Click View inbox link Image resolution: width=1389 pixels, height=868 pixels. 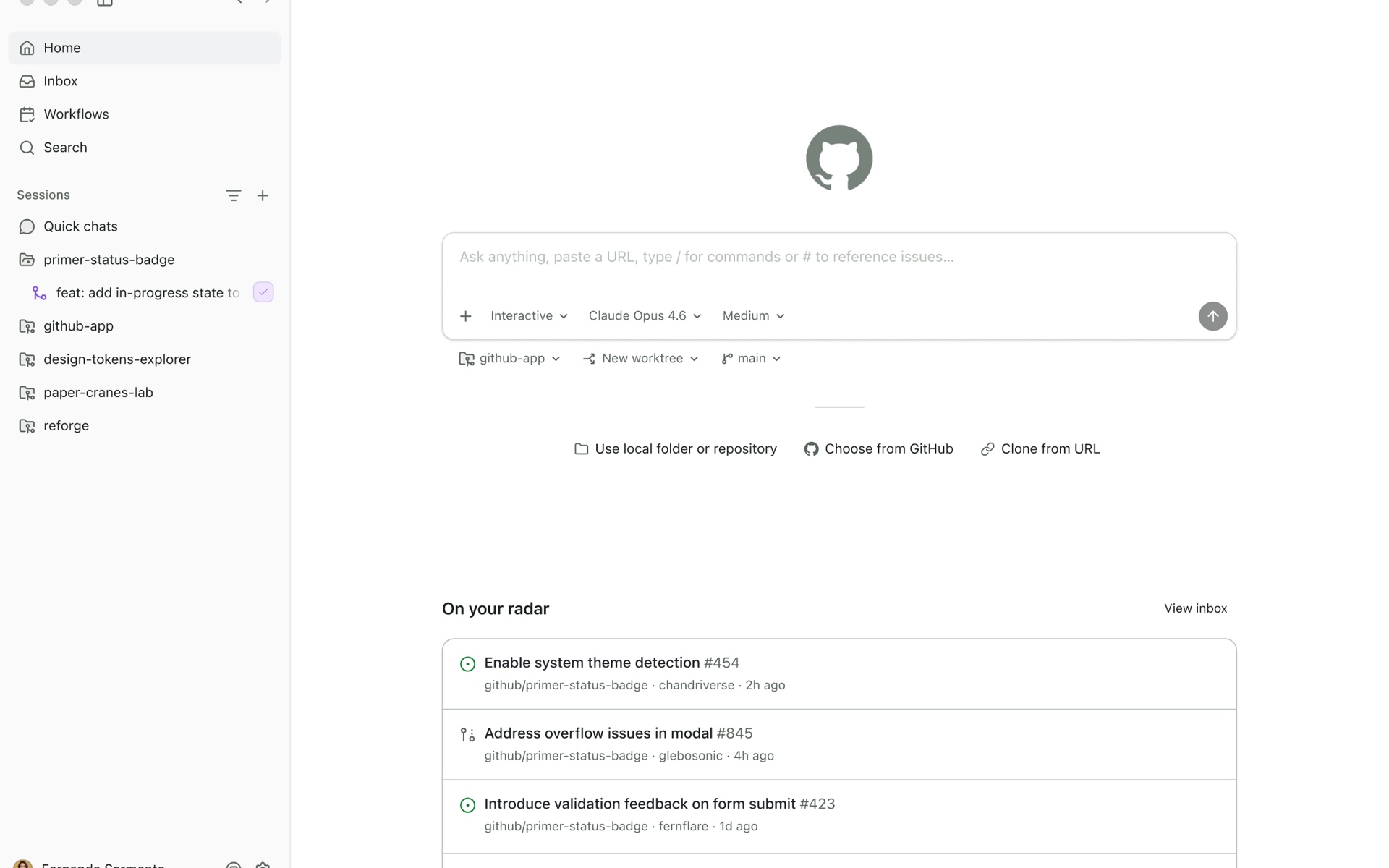(x=1195, y=609)
